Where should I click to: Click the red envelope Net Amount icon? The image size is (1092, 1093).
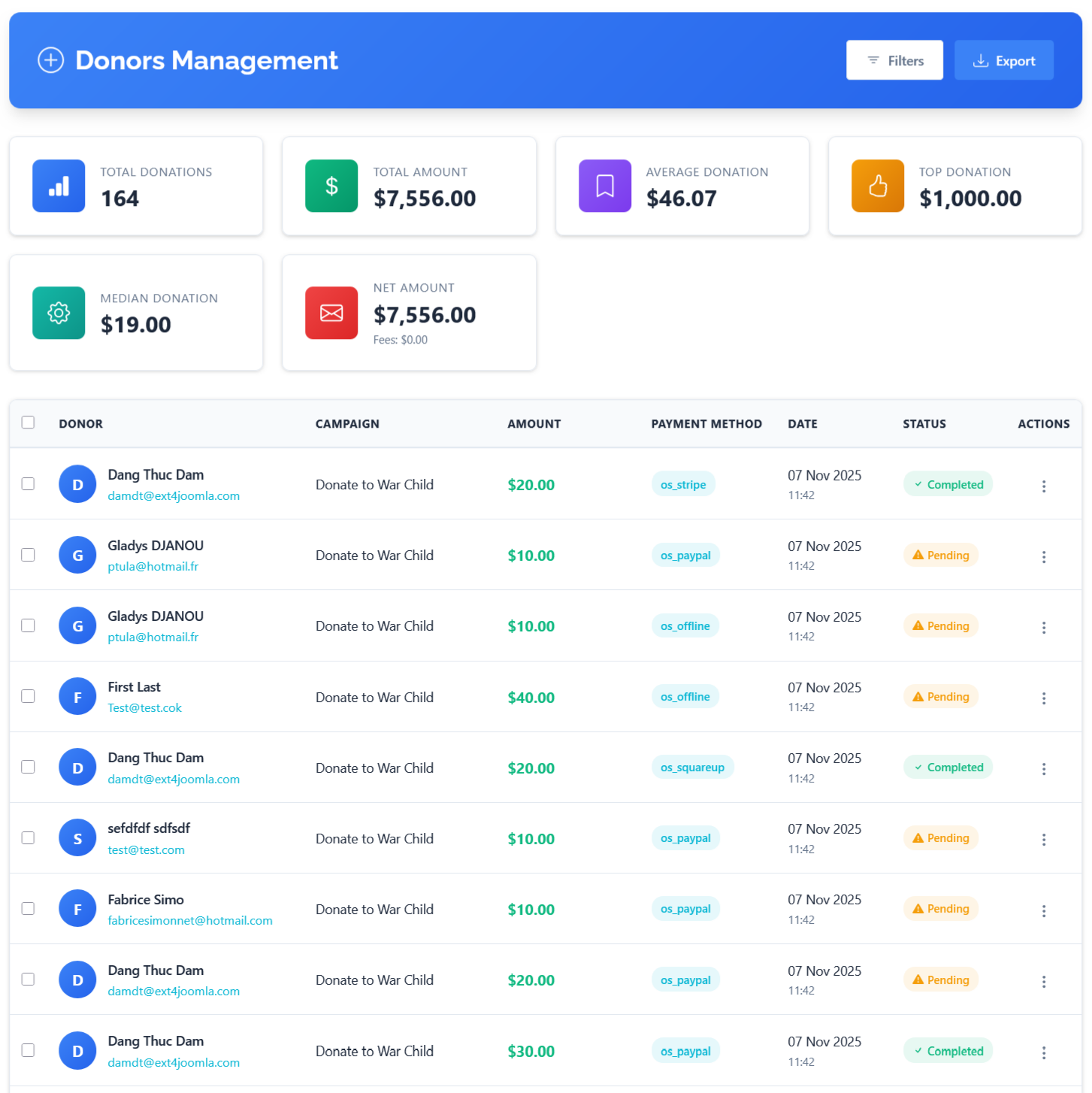pyautogui.click(x=331, y=313)
